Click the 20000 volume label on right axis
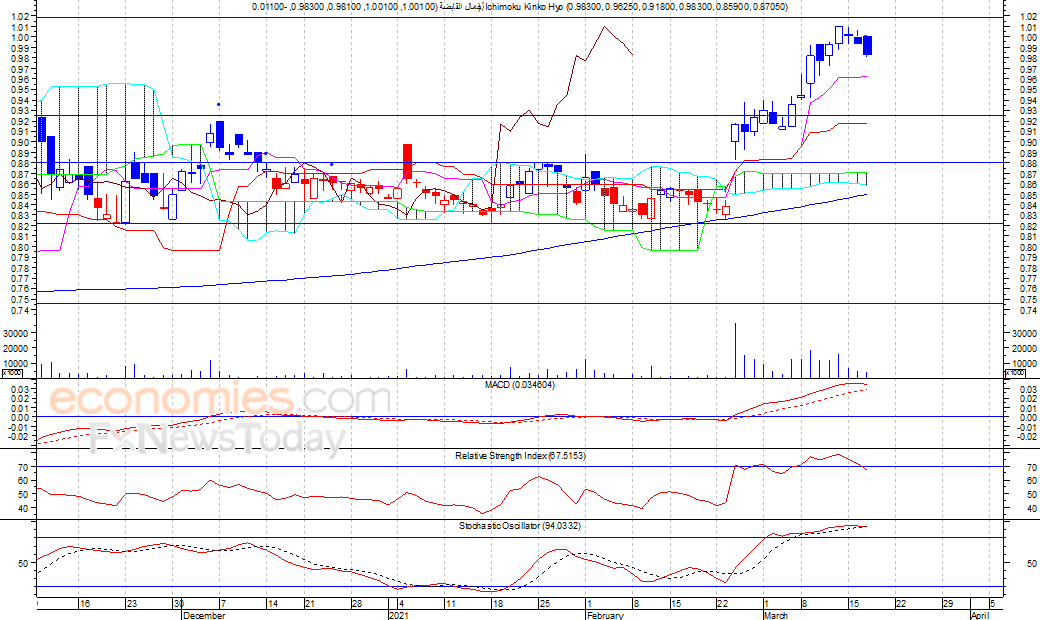 [x=1025, y=349]
